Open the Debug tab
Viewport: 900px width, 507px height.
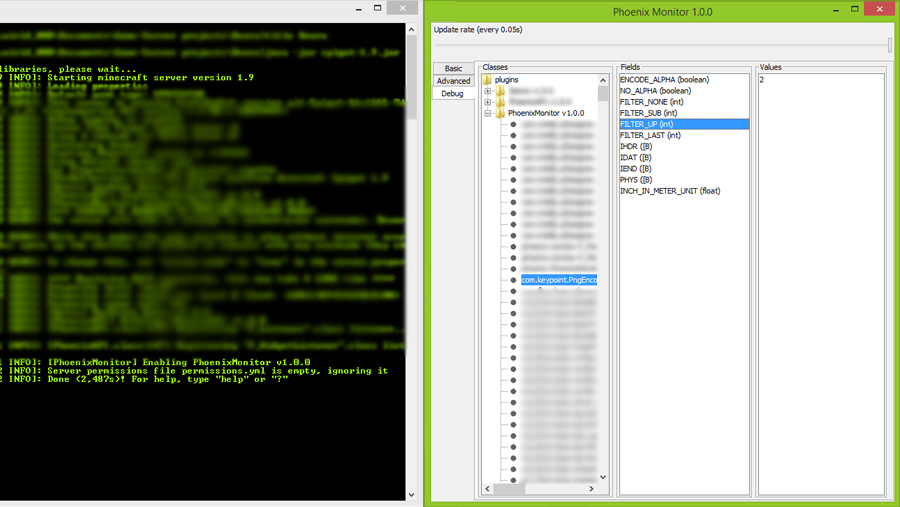click(453, 94)
